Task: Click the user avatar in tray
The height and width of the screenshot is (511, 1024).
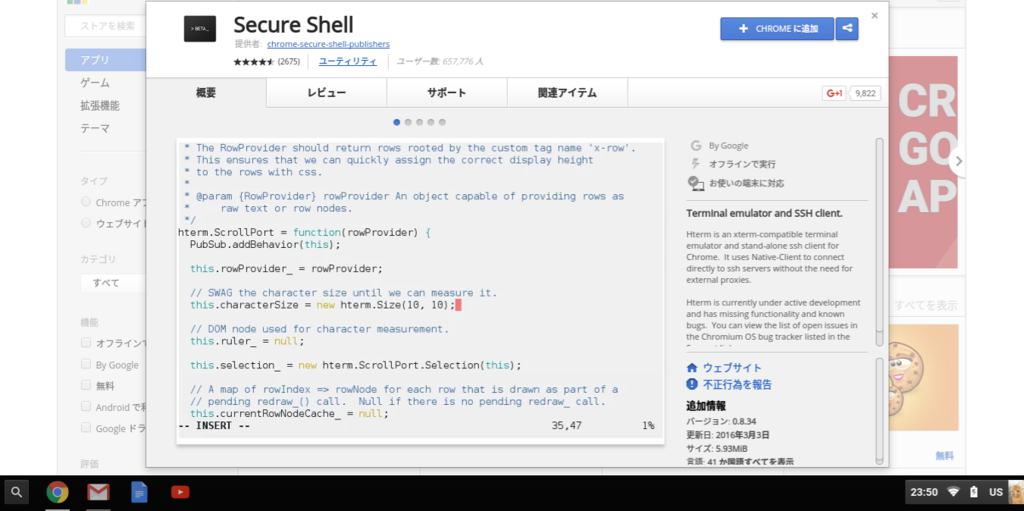Action: pos(1016,492)
